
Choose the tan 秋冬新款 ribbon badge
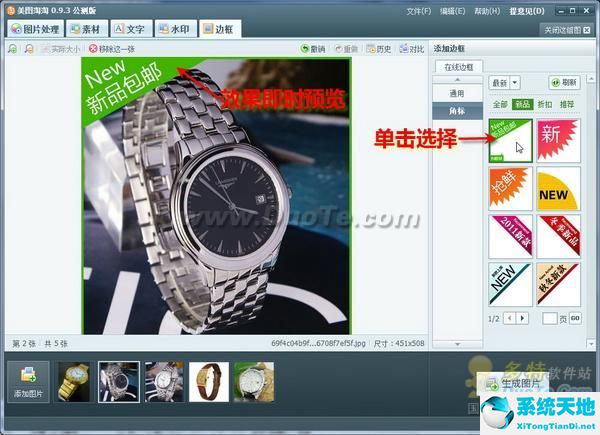[x=559, y=284]
